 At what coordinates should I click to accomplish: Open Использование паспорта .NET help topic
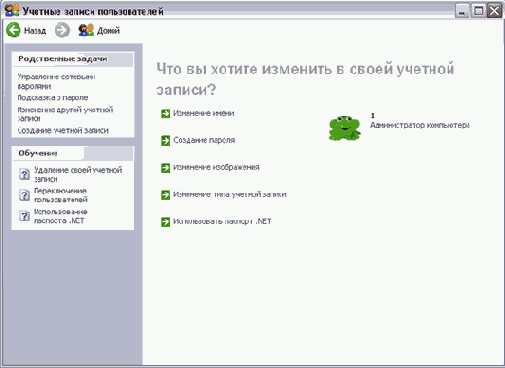click(x=61, y=216)
